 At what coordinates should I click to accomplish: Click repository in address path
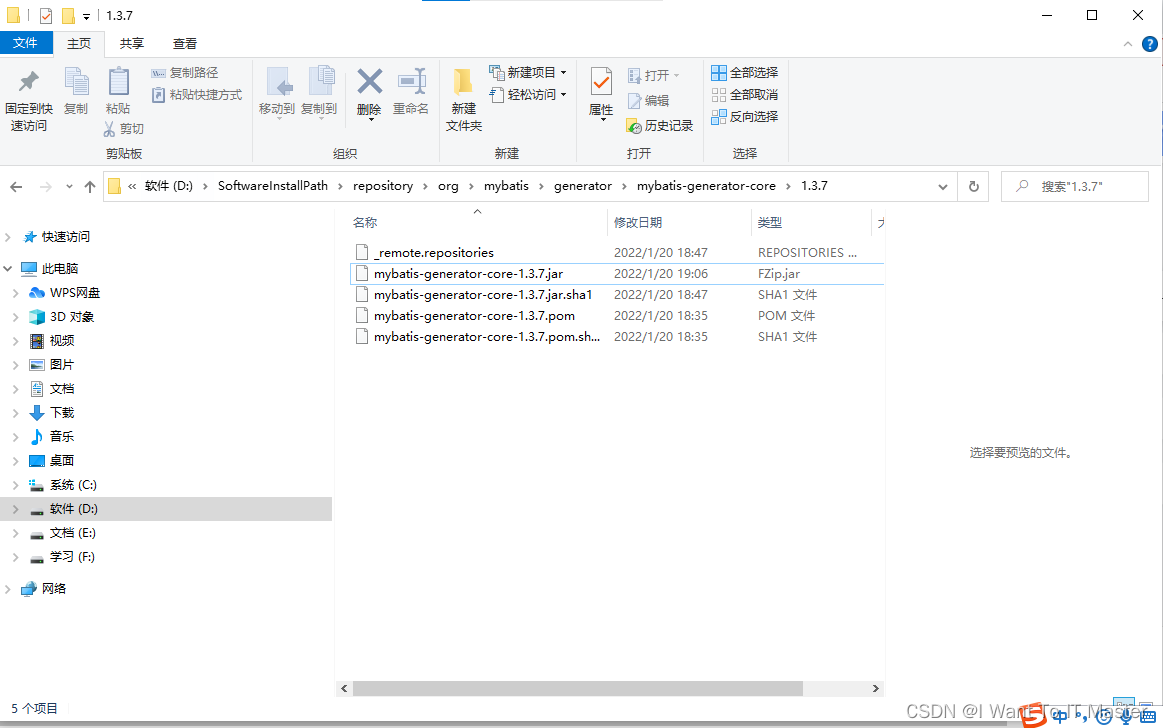[383, 186]
